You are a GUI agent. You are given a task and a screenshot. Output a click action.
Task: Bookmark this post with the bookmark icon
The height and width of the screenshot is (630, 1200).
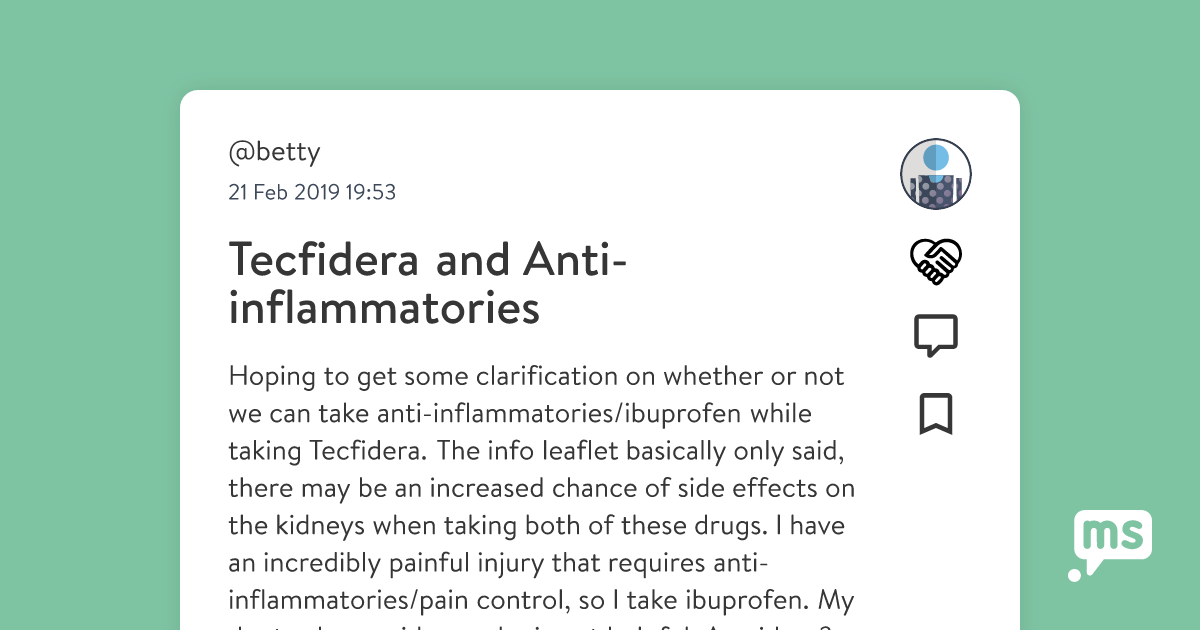coord(935,414)
